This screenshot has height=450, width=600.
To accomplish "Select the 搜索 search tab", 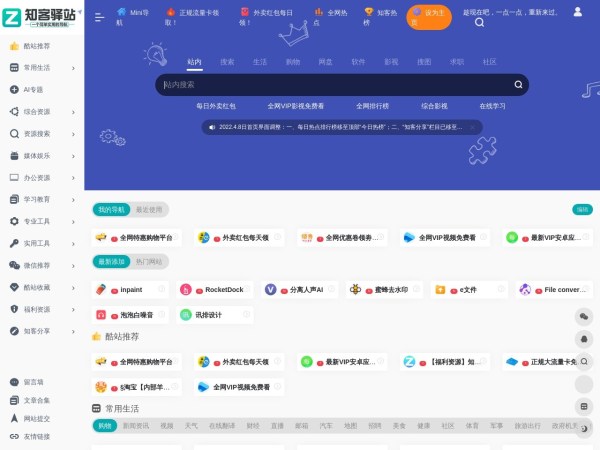I will [227, 62].
